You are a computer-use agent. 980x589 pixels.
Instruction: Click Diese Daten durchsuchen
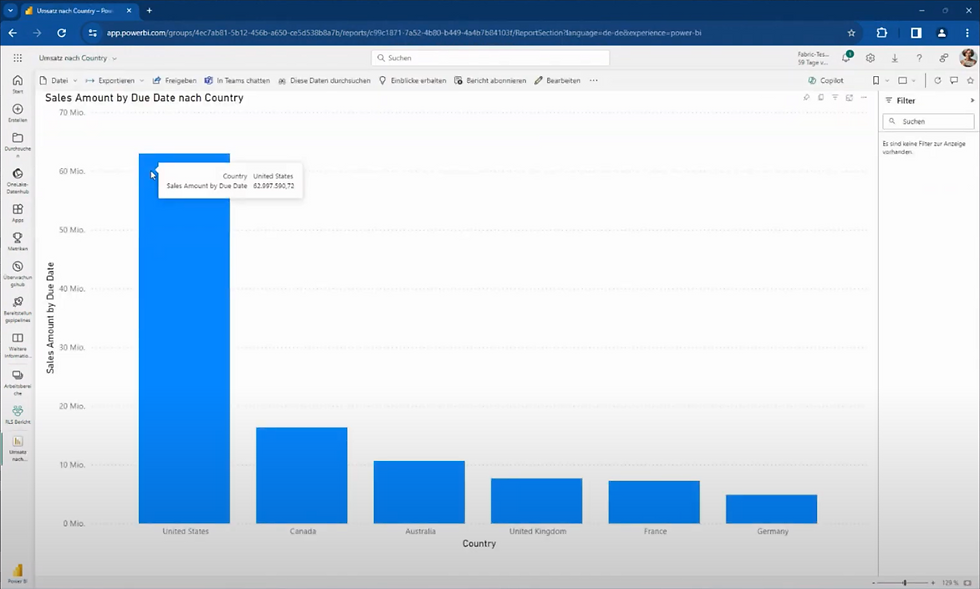tap(324, 81)
